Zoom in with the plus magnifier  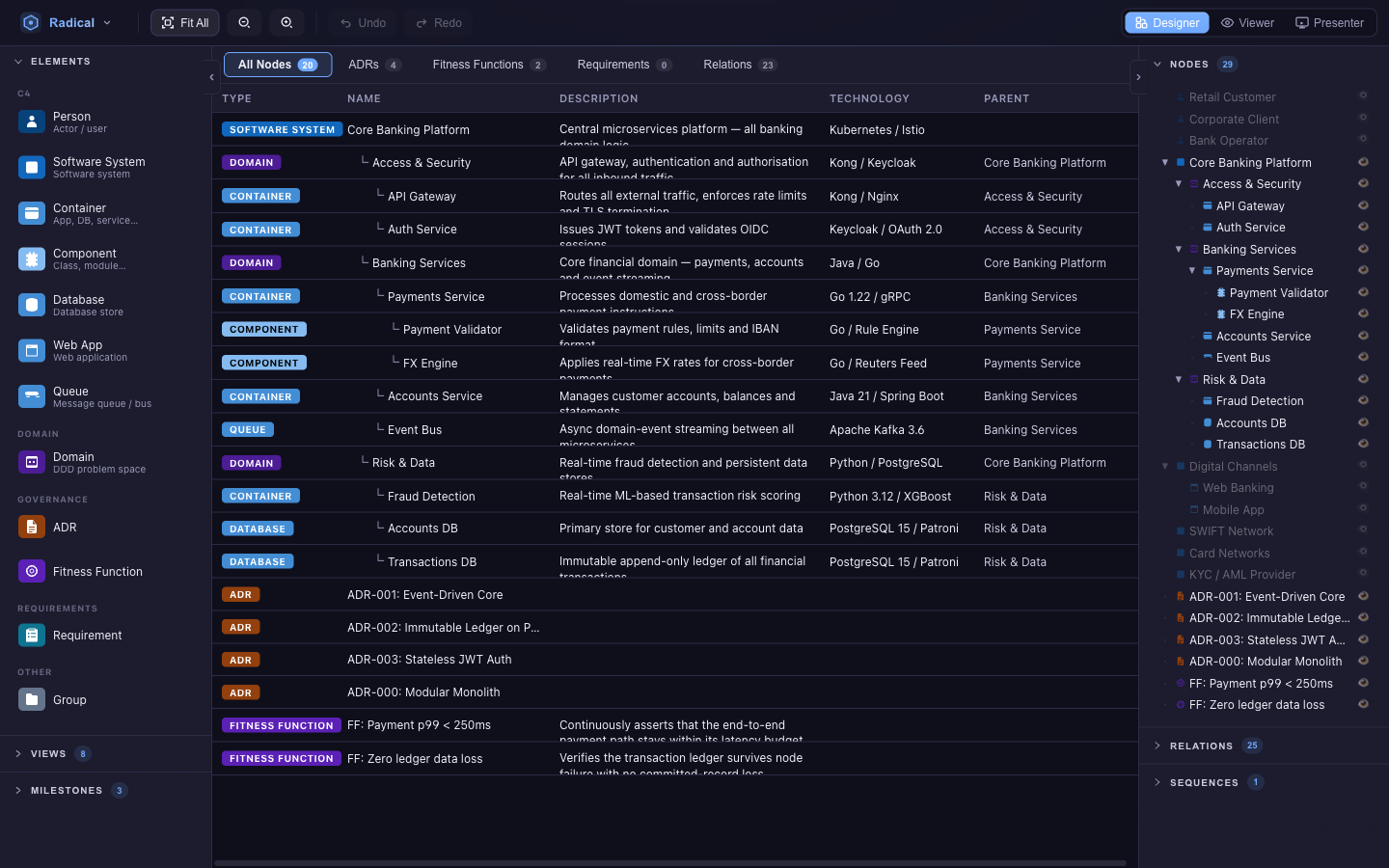[x=286, y=23]
